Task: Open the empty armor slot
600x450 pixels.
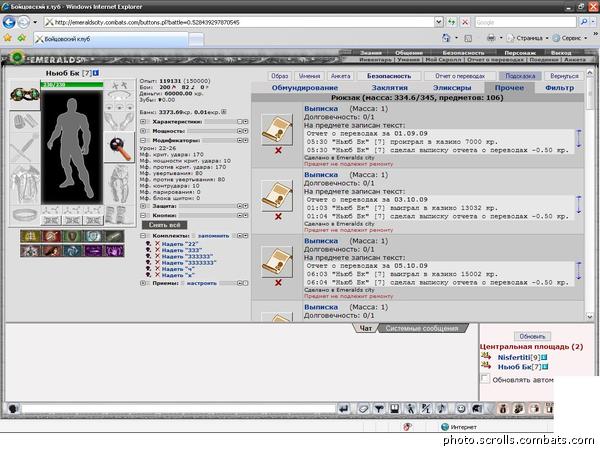Action: click(25, 185)
